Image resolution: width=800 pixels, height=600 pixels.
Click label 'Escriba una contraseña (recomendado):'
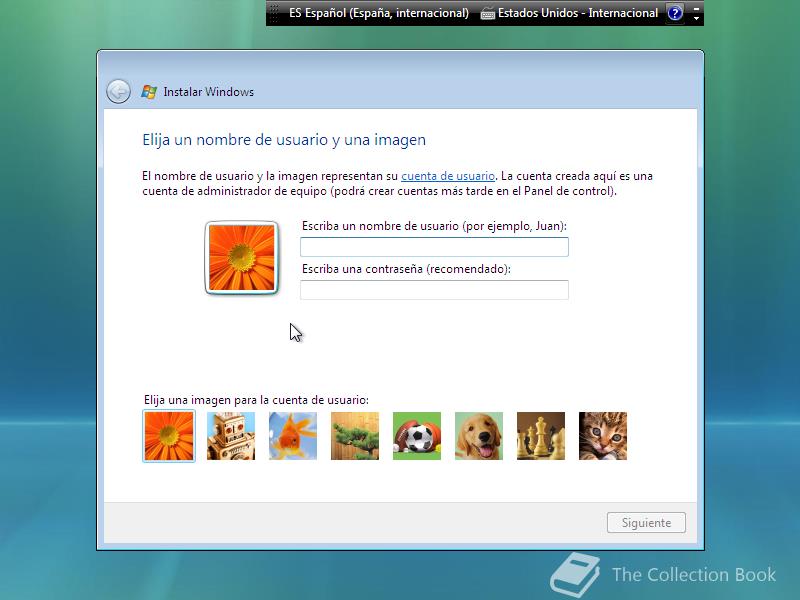406,269
